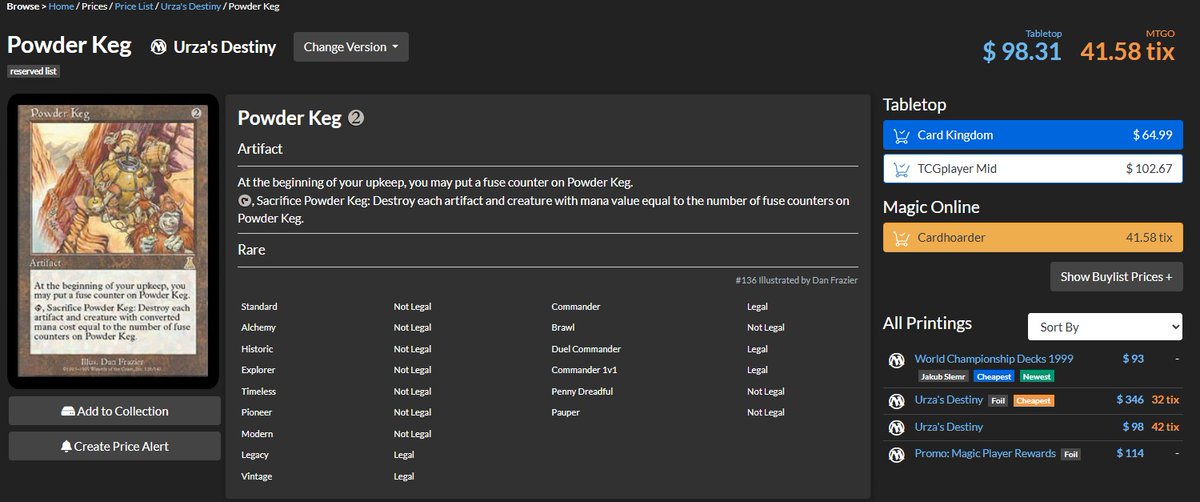Image resolution: width=1200 pixels, height=502 pixels.
Task: Click the Pauper format label
Action: coord(566,412)
